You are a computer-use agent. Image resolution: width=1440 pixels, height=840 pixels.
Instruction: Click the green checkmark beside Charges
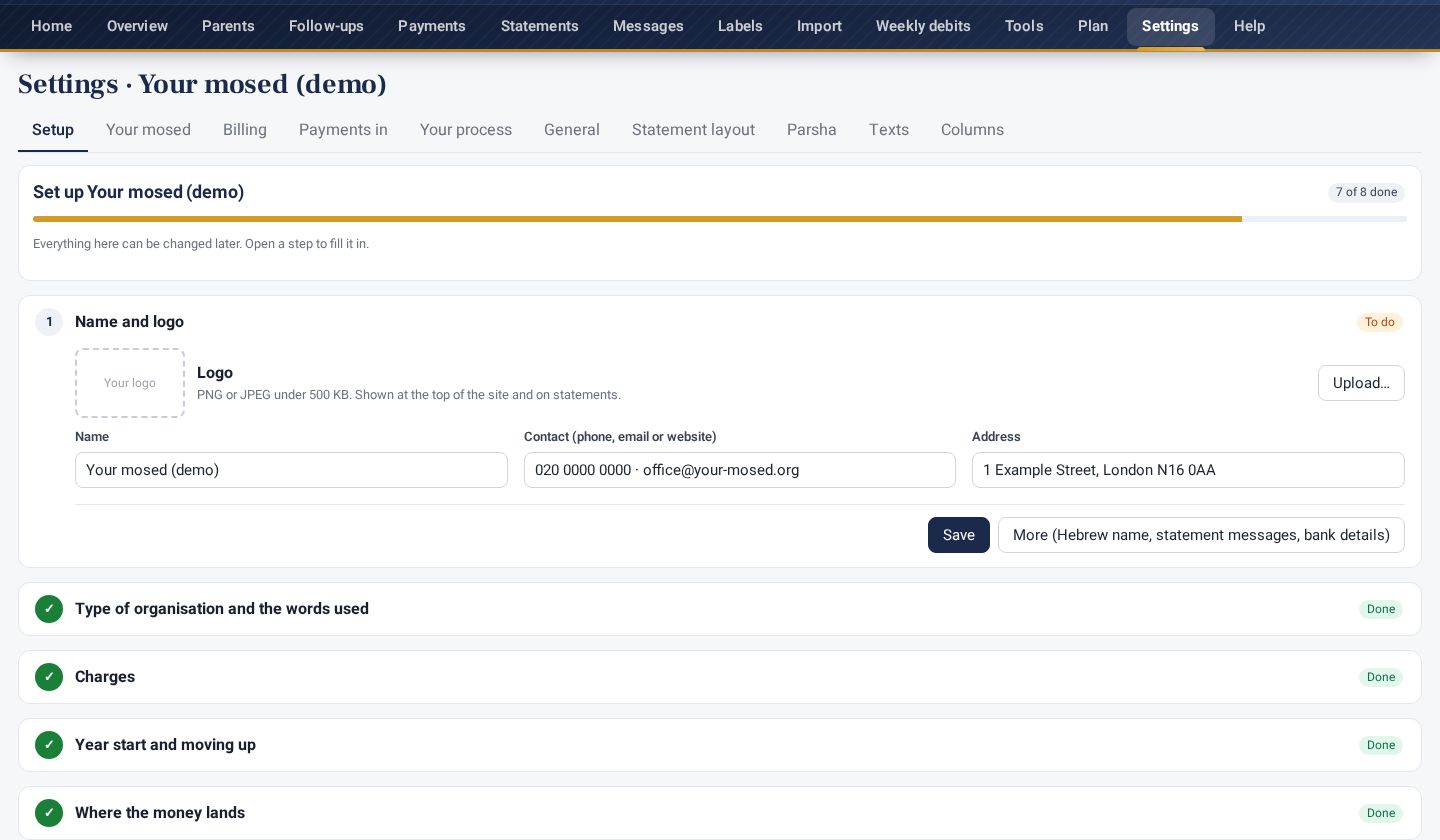49,677
